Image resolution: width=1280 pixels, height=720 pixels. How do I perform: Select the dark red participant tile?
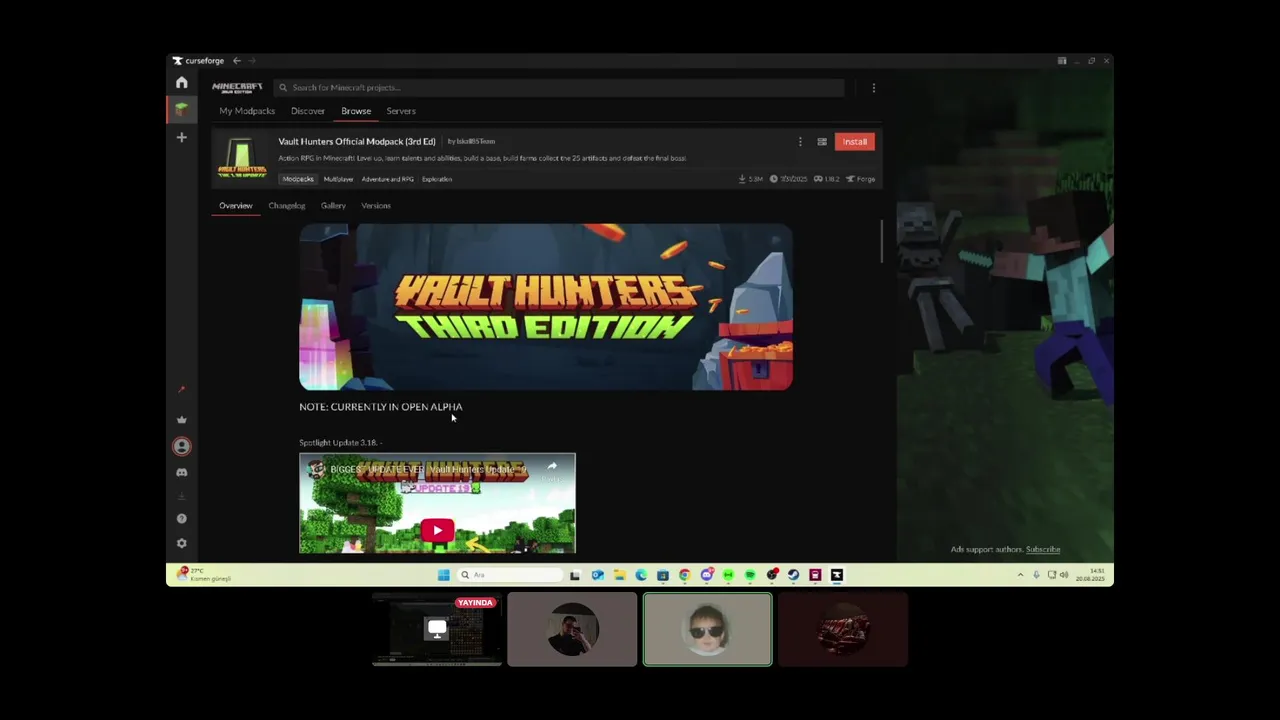[843, 629]
